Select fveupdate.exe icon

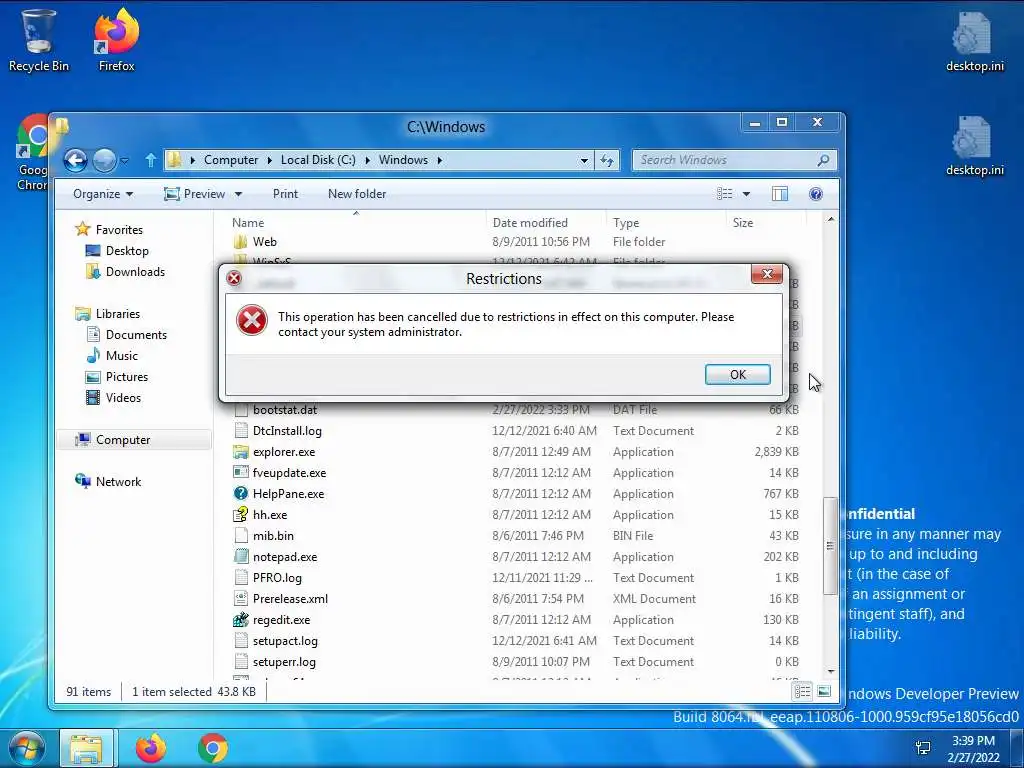point(241,473)
